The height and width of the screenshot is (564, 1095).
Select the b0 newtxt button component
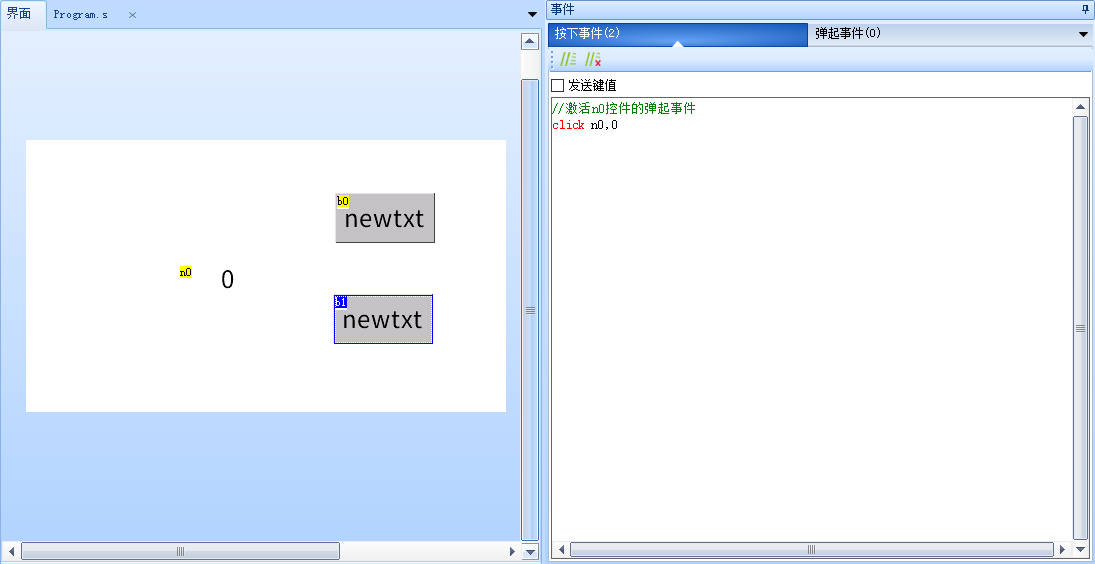385,218
